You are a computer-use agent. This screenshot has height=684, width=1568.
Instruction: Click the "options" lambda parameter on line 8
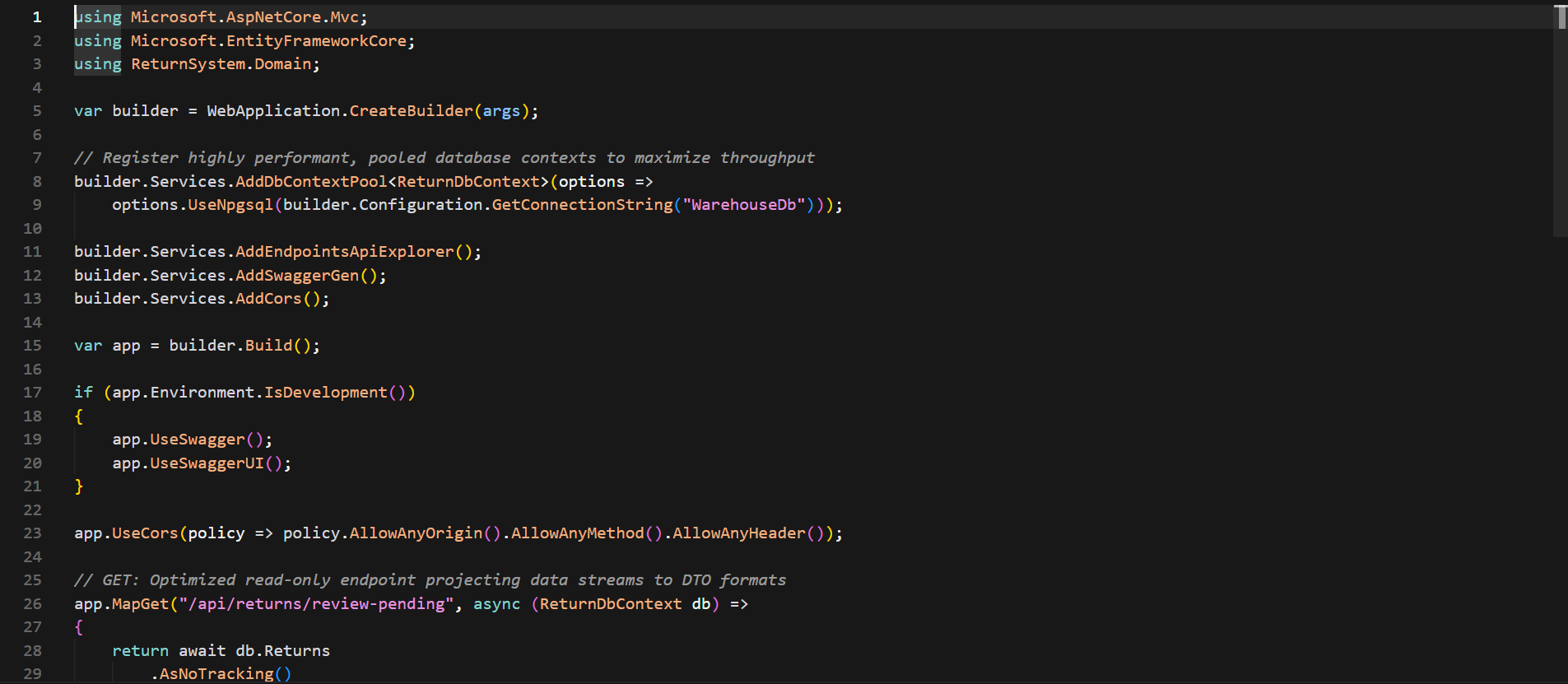[592, 182]
